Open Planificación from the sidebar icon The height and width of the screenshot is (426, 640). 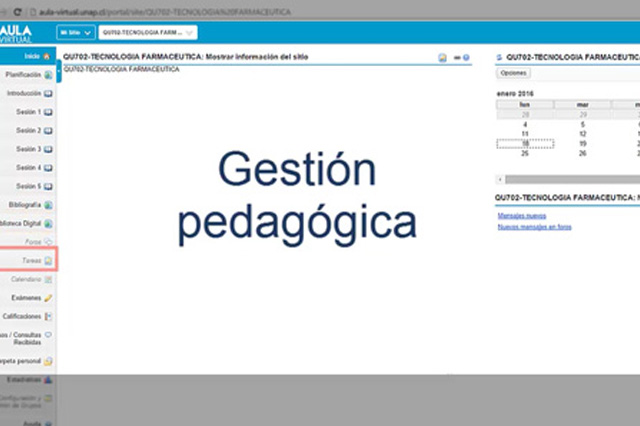pyautogui.click(x=48, y=75)
